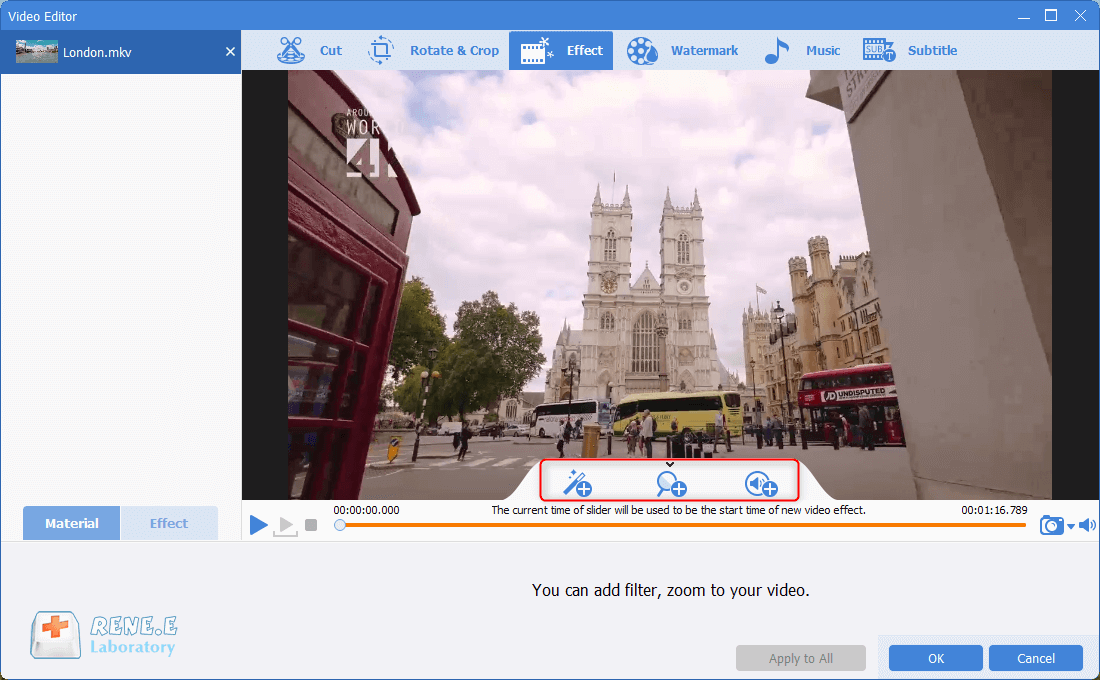Open the Subtitle tab
Screen dimensions: 1100x680
coord(909,51)
